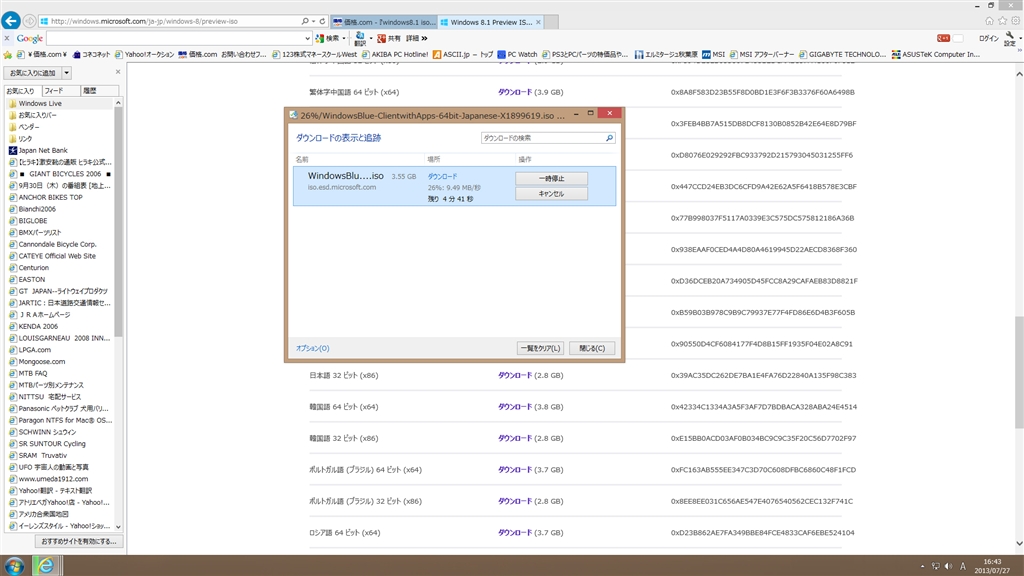Open Internet Explorer from the taskbar
The width and height of the screenshot is (1024, 576).
45,565
